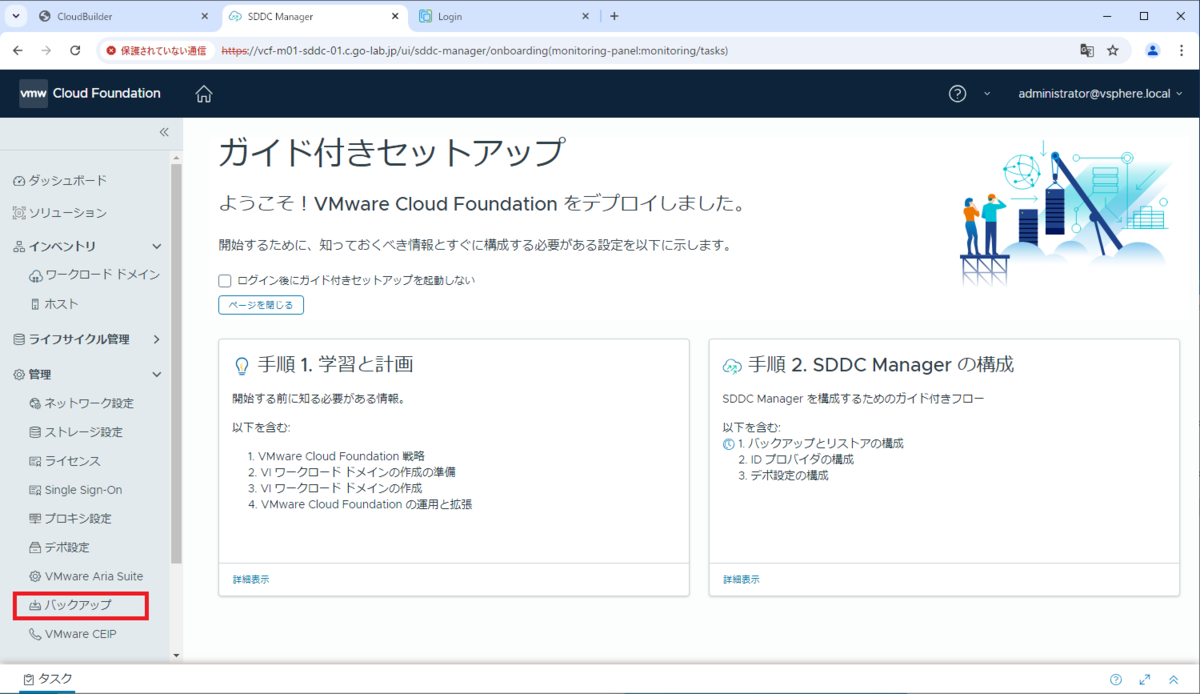This screenshot has width=1200, height=694.
Task: Switch to the CloudBuilder browser tab
Action: (124, 17)
